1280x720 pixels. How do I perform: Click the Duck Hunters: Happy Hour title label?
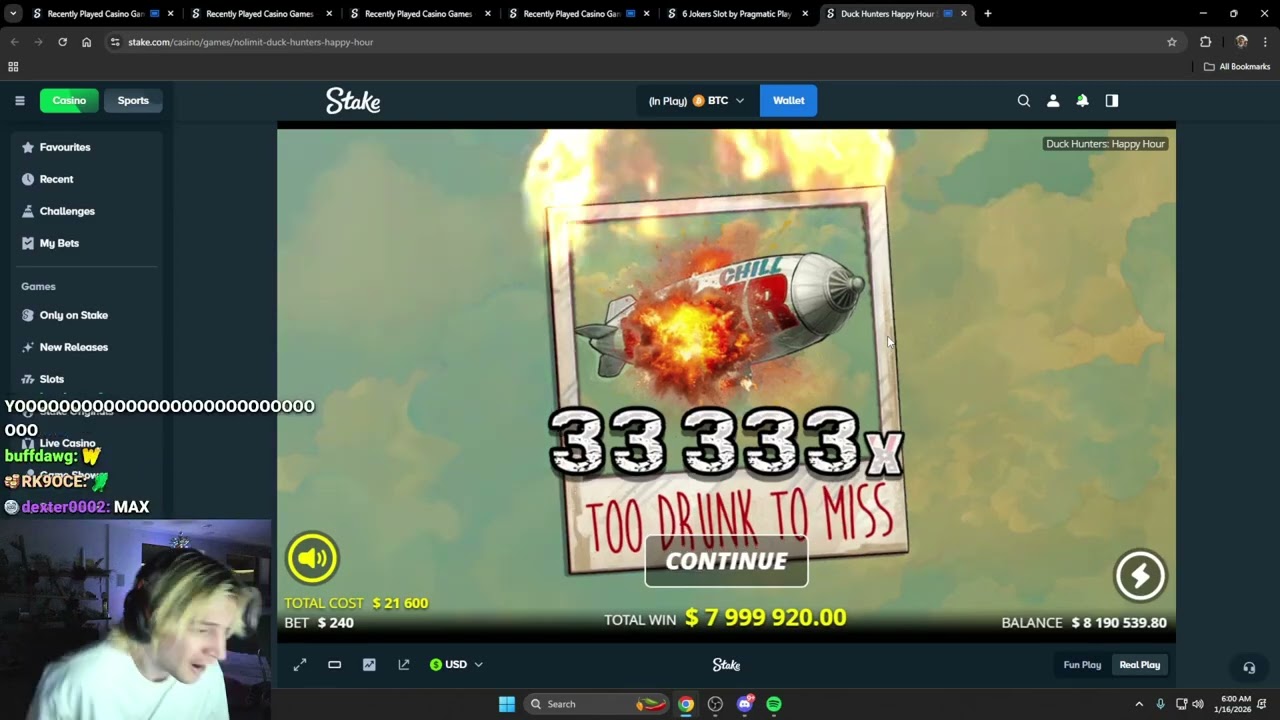(x=1105, y=144)
